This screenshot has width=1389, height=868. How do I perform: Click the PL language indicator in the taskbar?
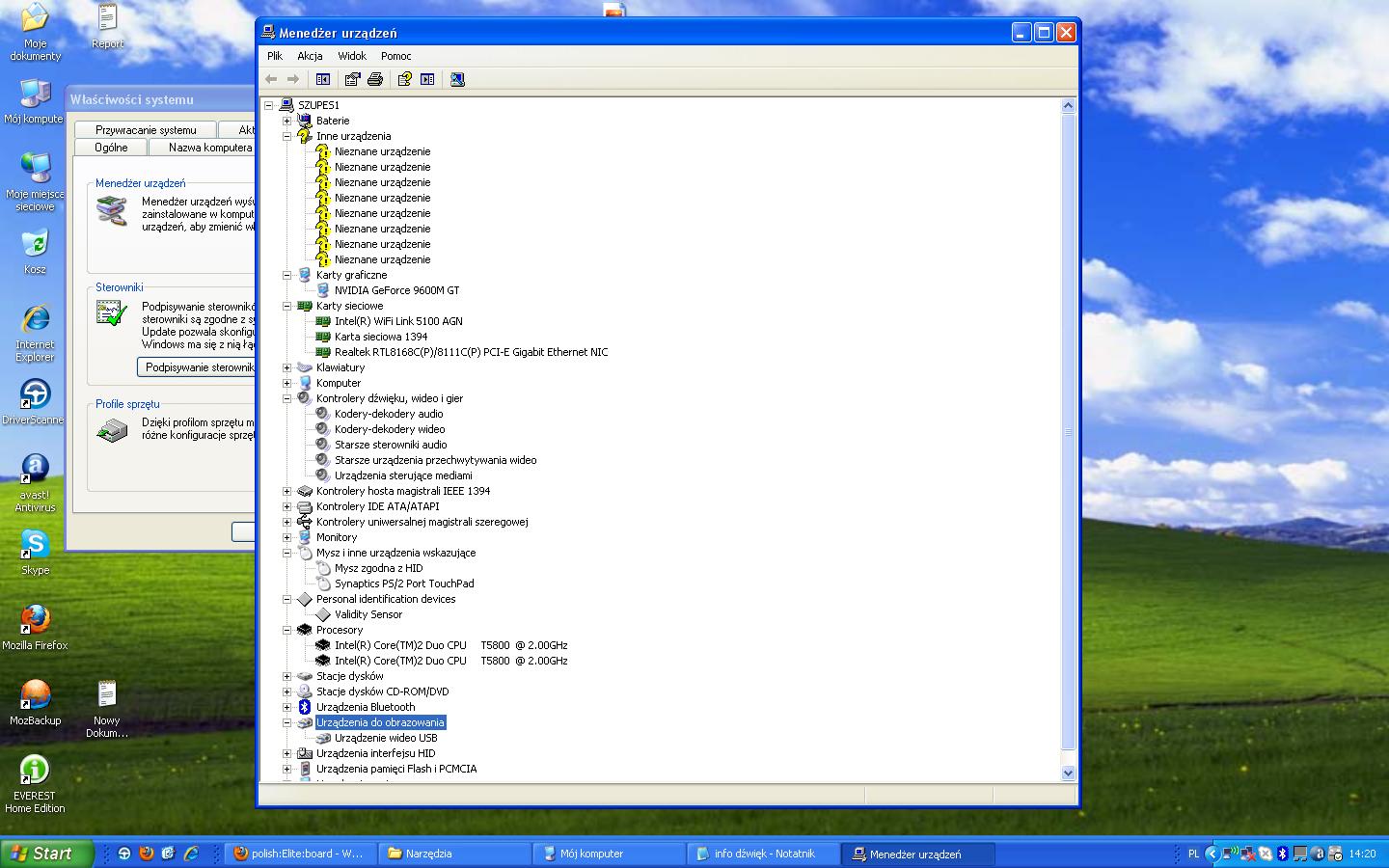[1193, 854]
